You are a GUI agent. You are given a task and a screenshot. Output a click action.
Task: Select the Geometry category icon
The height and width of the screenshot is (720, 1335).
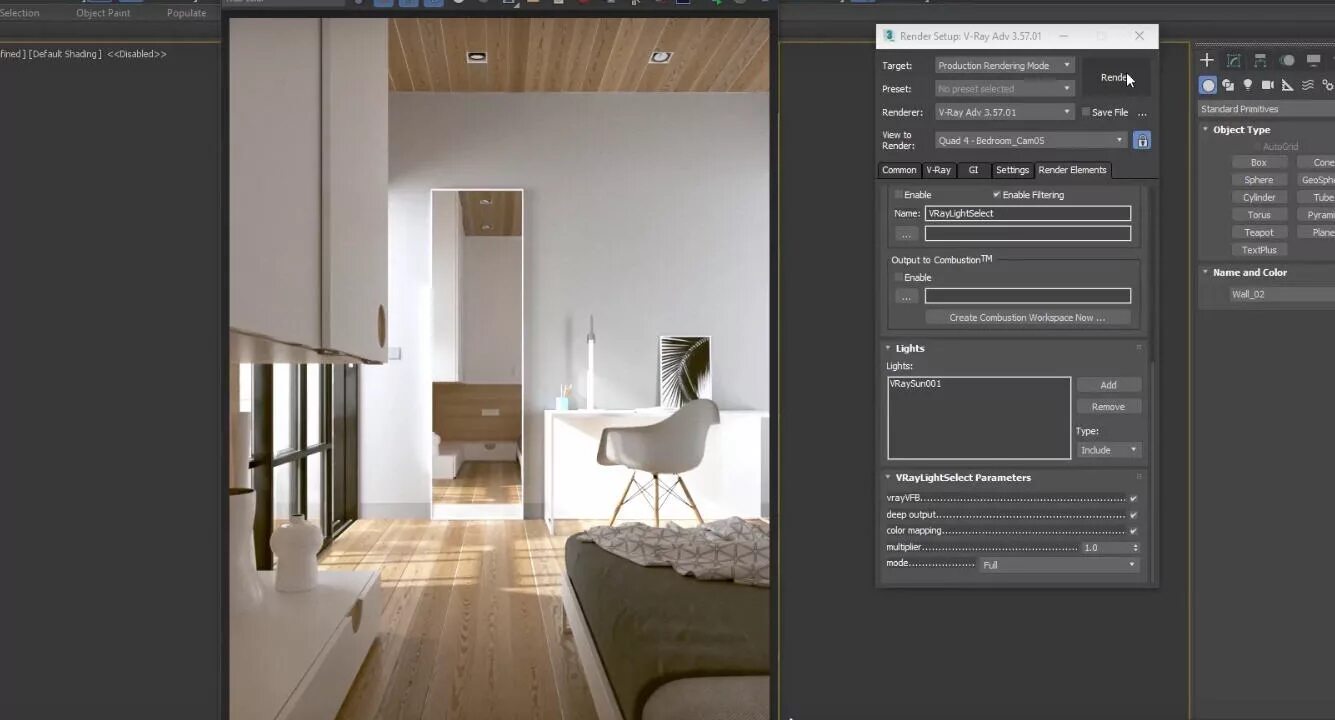1208,85
